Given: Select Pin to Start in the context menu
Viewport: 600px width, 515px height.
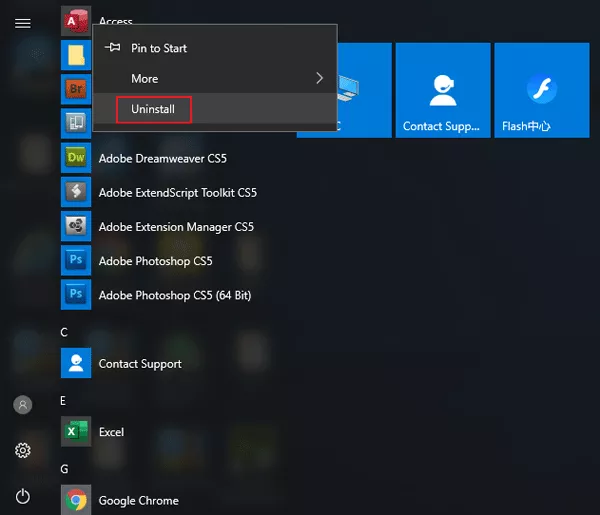Looking at the screenshot, I should [215, 48].
